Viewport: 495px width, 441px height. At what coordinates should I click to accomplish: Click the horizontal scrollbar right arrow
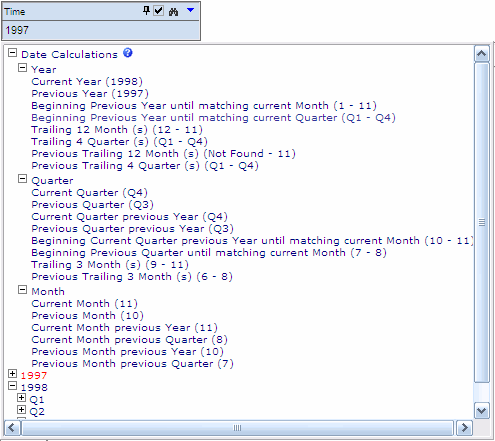[464, 428]
